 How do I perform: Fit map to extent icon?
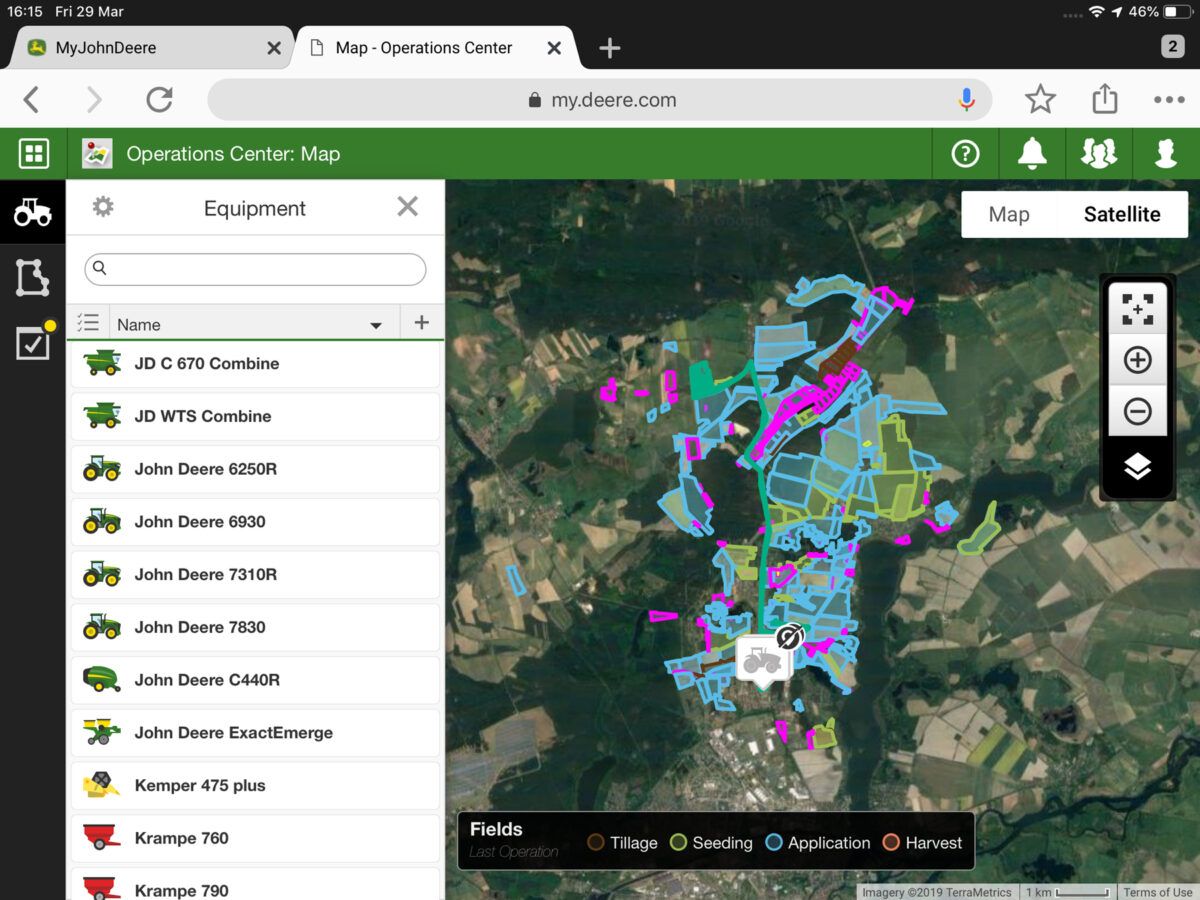tap(1137, 309)
